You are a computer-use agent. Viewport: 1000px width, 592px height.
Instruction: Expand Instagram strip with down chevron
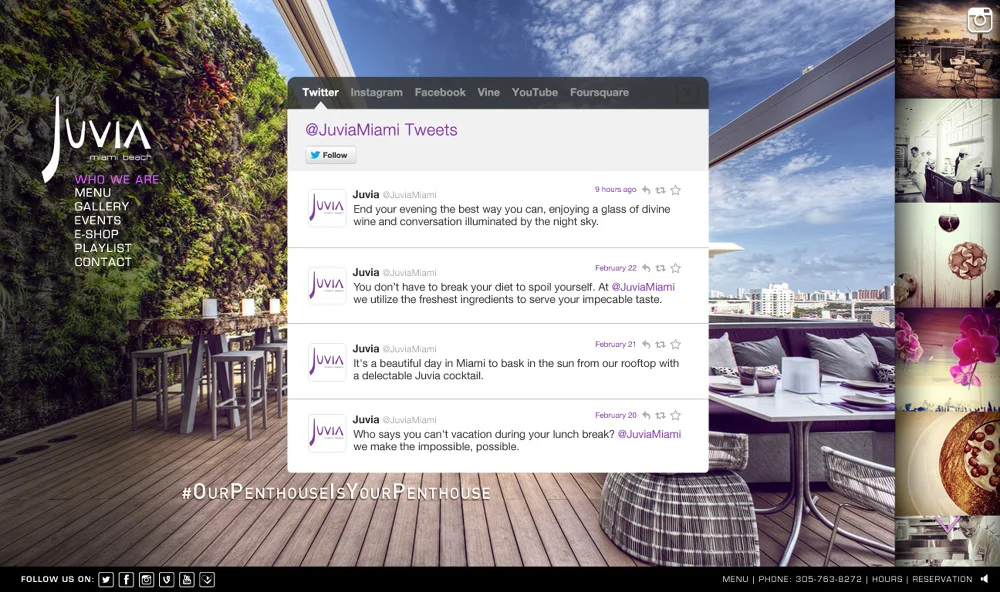[x=948, y=524]
